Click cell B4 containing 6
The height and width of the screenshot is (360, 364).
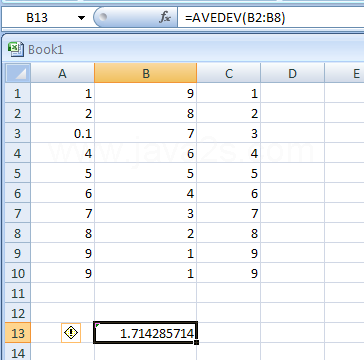point(146,153)
